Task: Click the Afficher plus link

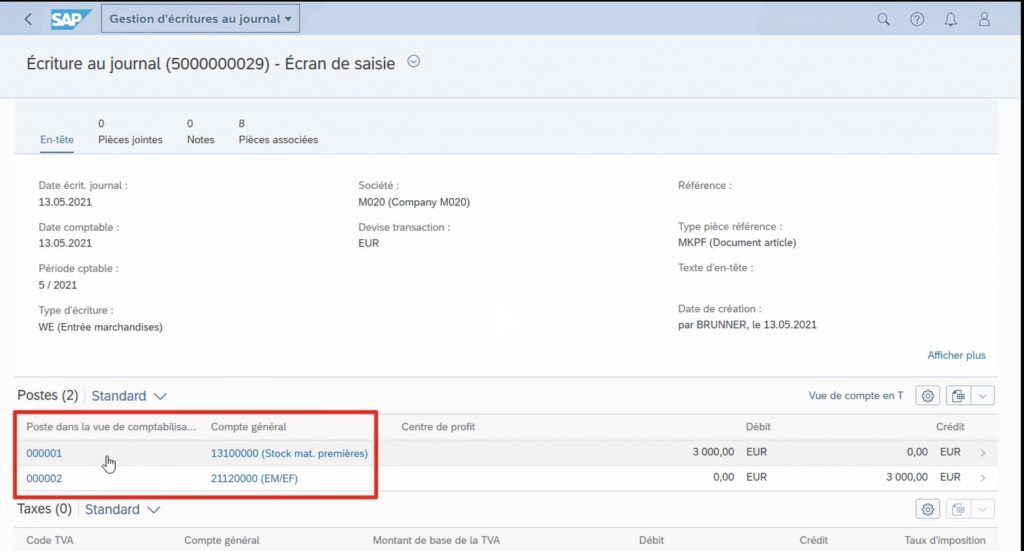Action: (x=956, y=355)
